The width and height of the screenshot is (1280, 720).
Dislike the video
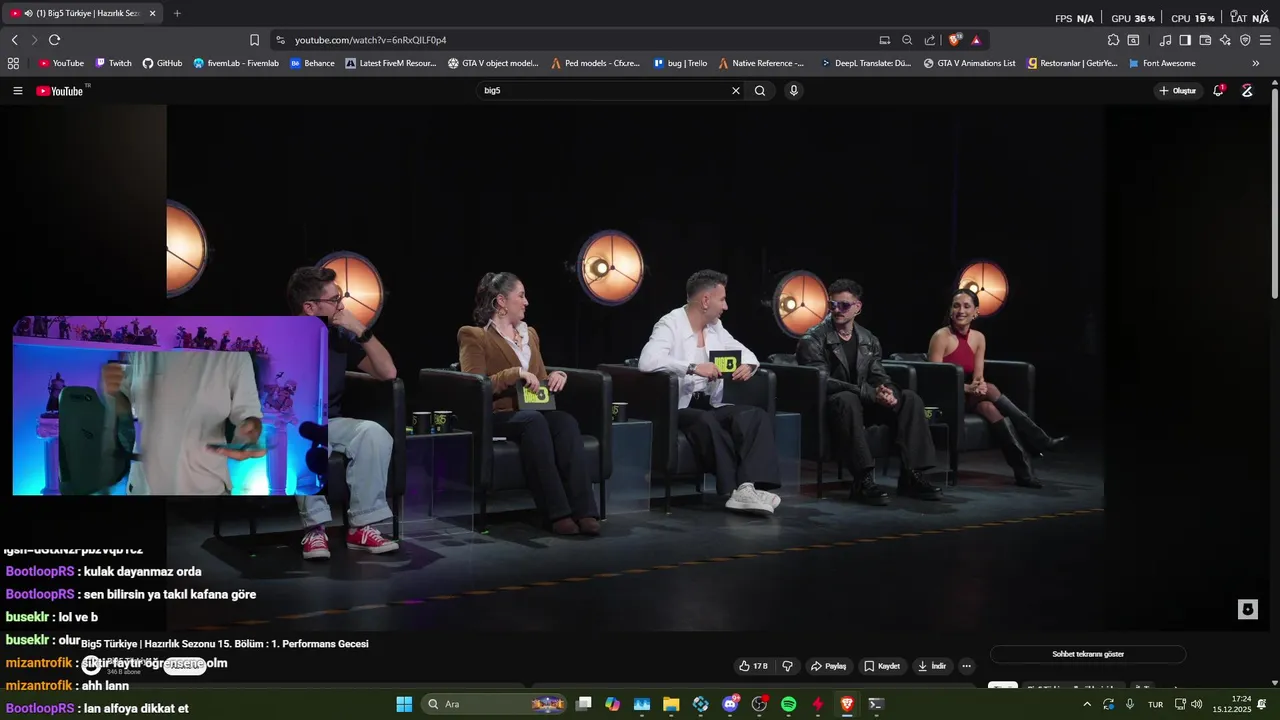tap(788, 666)
